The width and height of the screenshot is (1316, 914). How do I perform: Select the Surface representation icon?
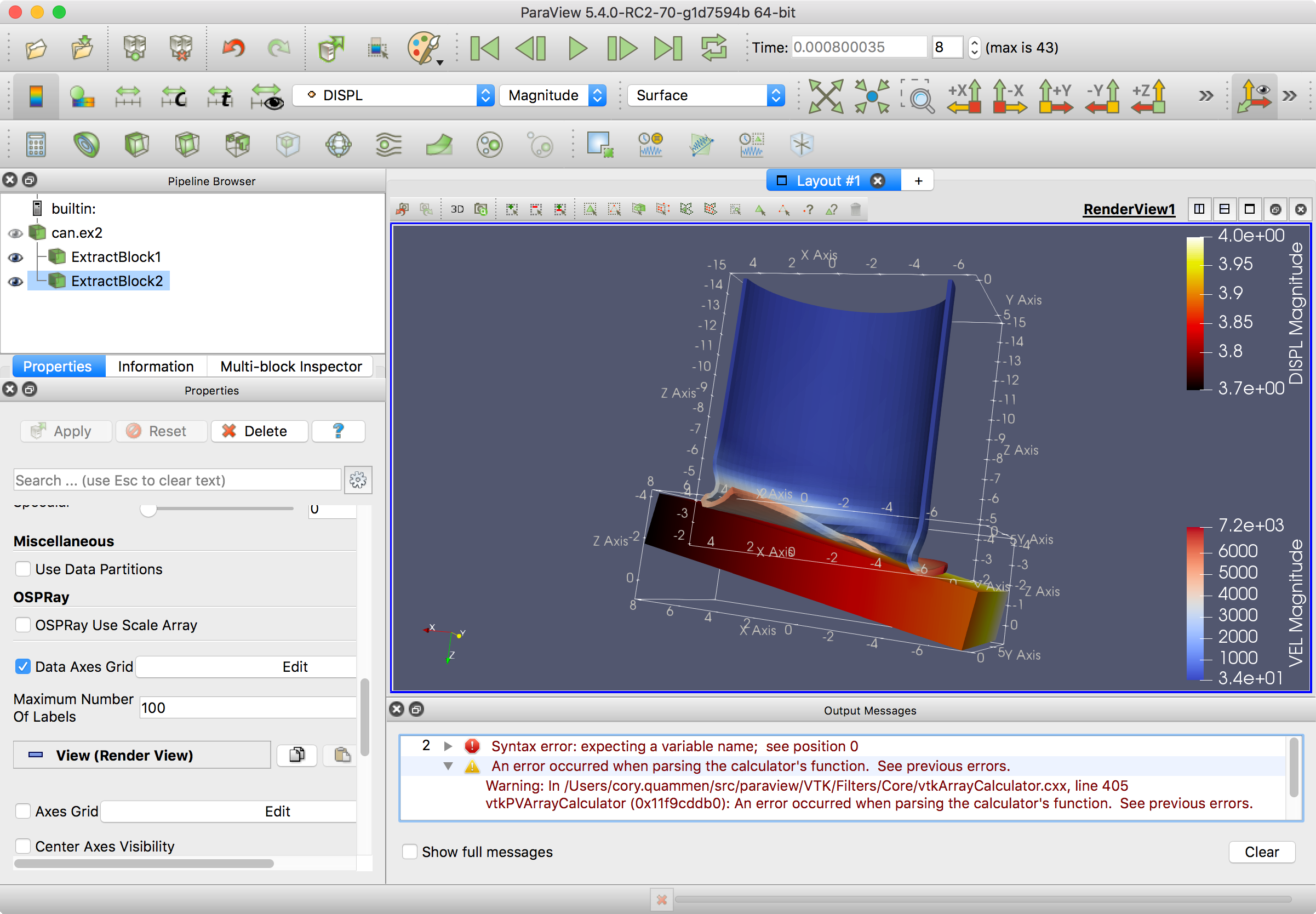[700, 95]
